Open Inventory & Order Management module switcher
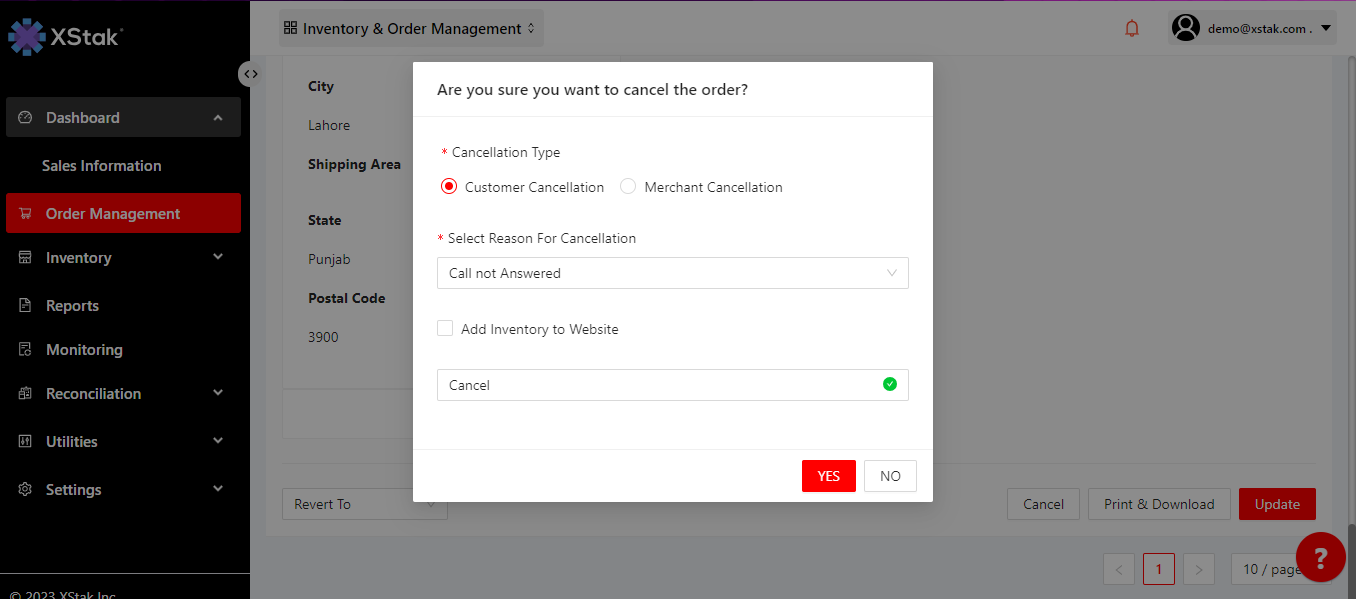The width and height of the screenshot is (1356, 599). (410, 29)
